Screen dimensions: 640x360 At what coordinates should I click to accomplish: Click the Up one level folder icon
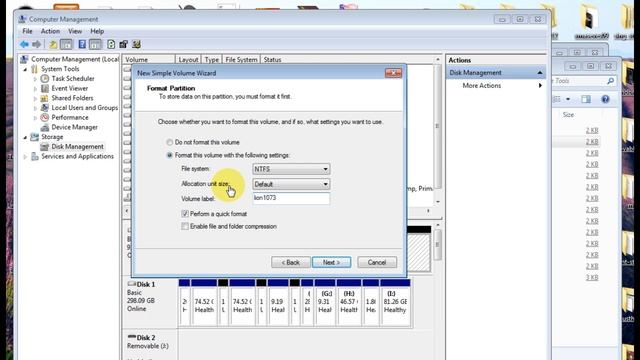click(53, 44)
